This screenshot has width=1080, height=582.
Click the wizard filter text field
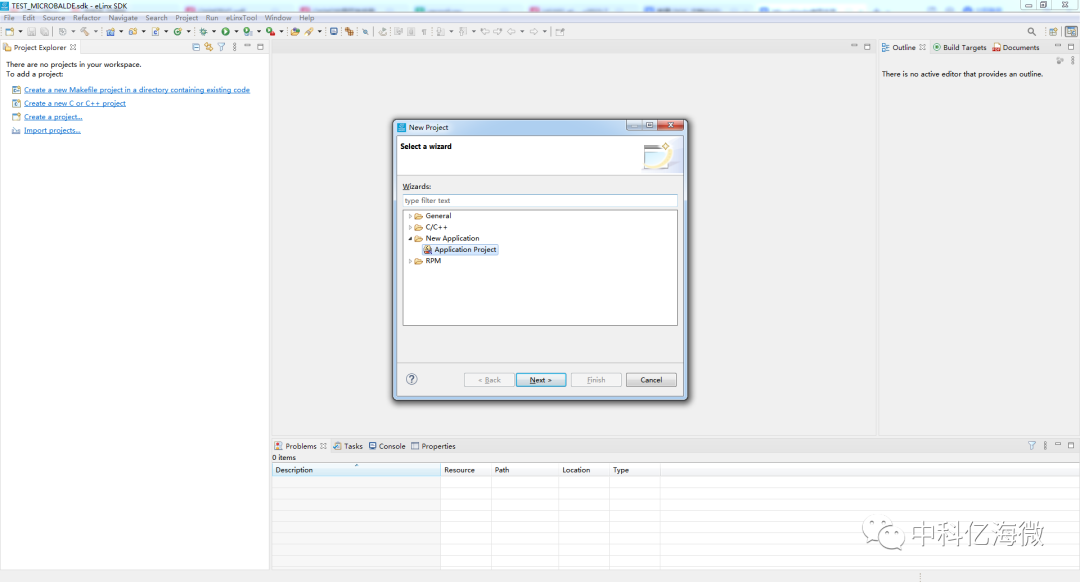coord(540,200)
